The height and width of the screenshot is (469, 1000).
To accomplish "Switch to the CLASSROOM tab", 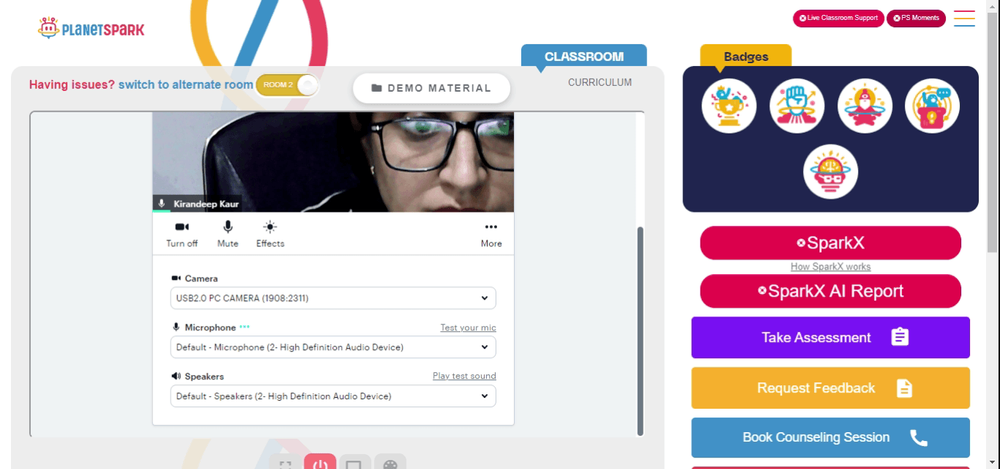I will 584,56.
